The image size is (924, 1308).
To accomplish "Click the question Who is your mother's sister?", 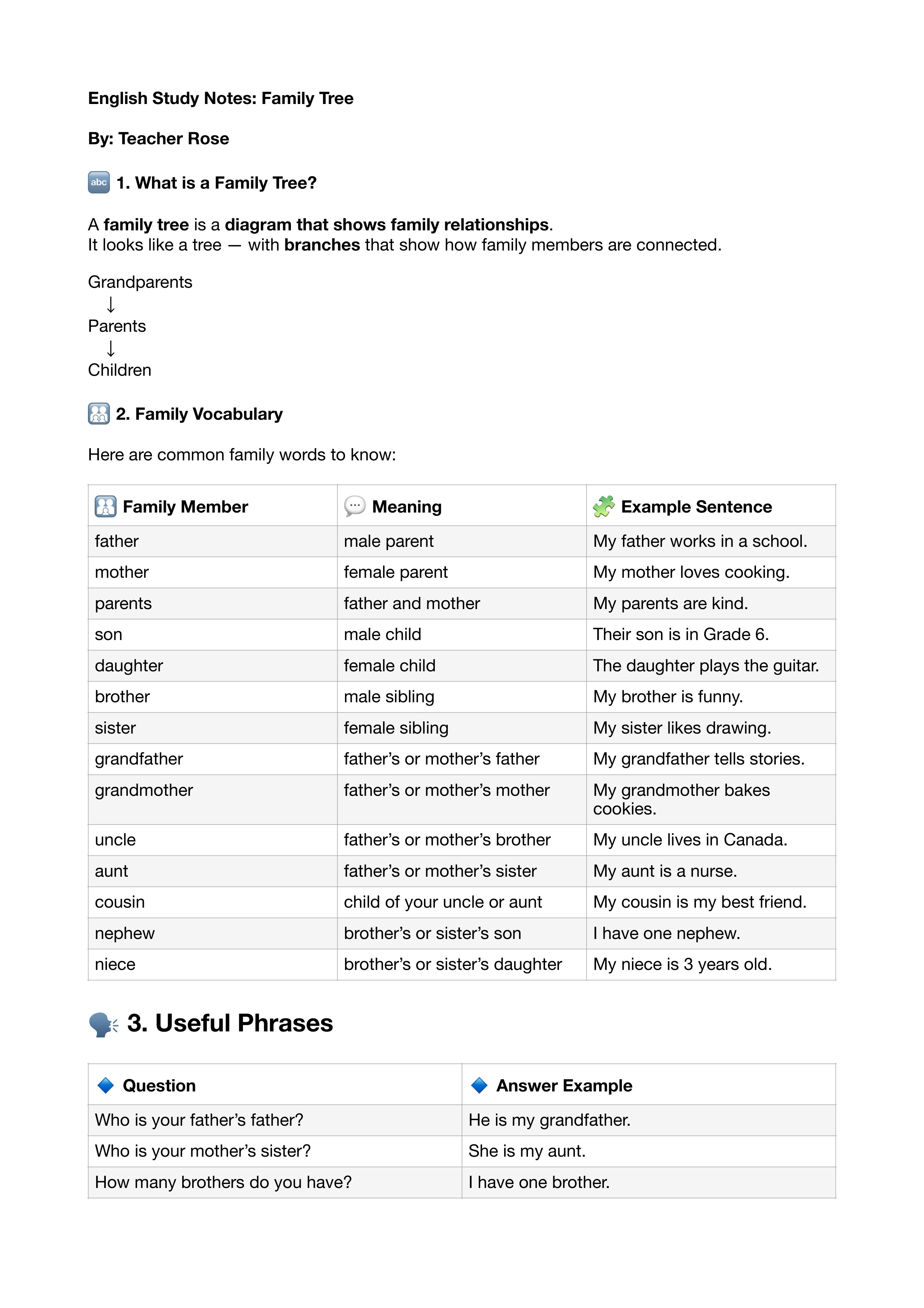I will pyautogui.click(x=203, y=1151).
